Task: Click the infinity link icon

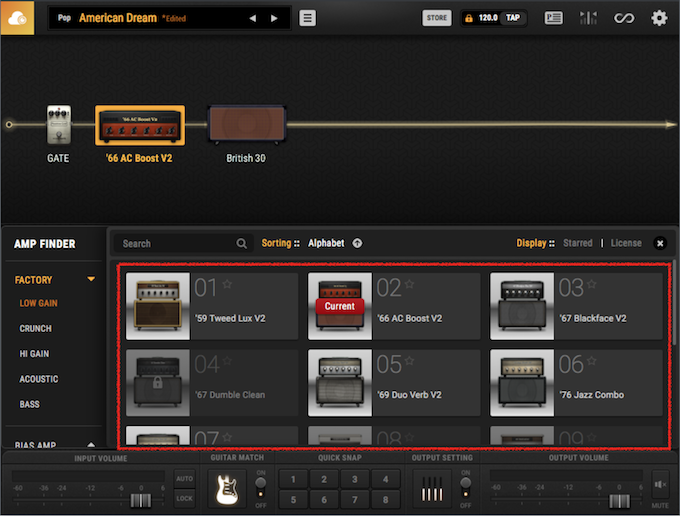Action: (x=624, y=18)
